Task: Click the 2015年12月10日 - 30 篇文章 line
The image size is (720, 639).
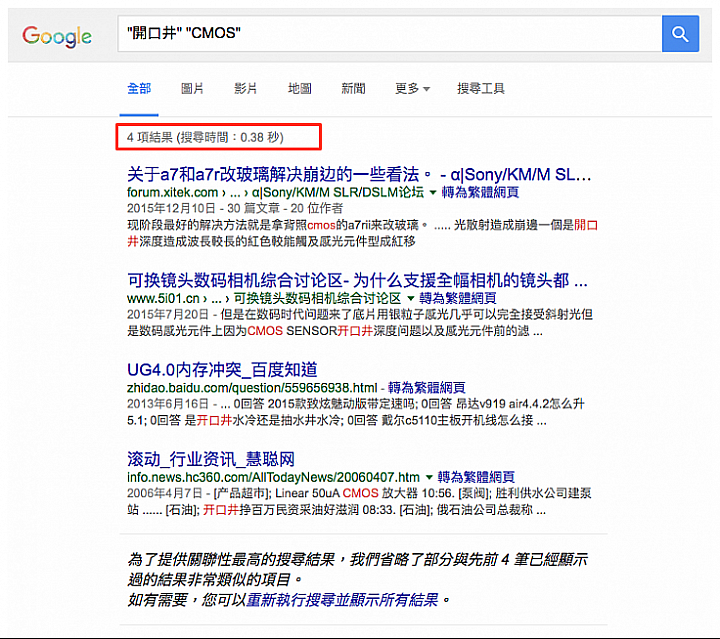Action: coord(235,208)
